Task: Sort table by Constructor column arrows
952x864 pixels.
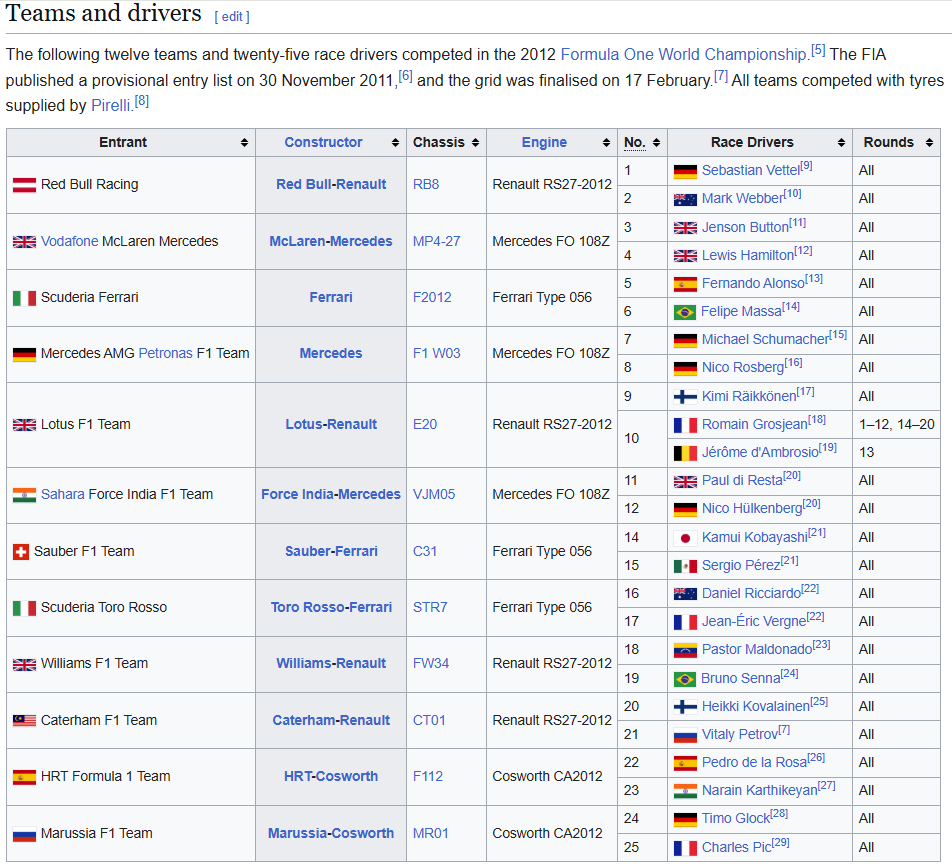Action: [395, 143]
